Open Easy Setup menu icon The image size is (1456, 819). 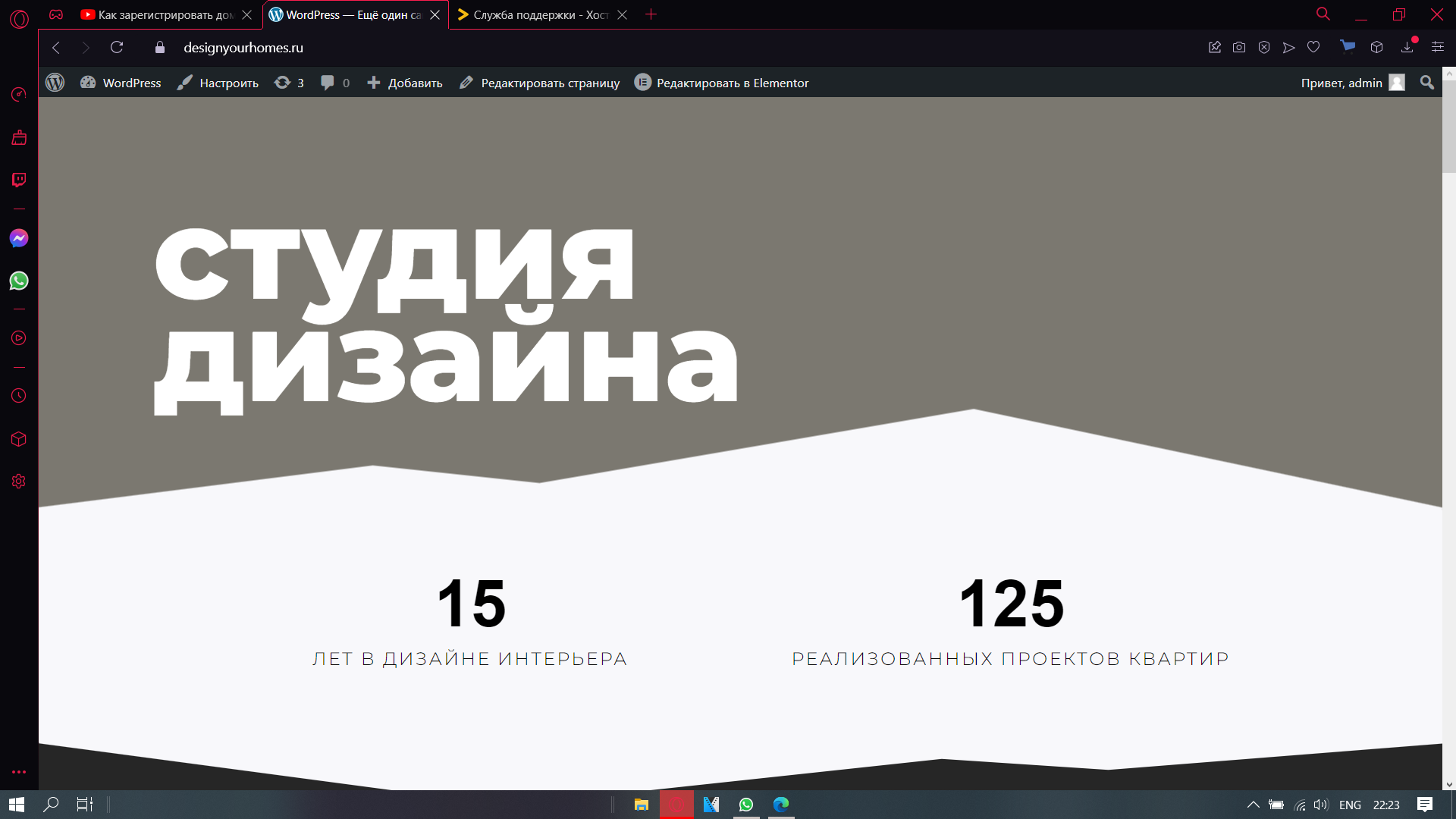[1437, 47]
